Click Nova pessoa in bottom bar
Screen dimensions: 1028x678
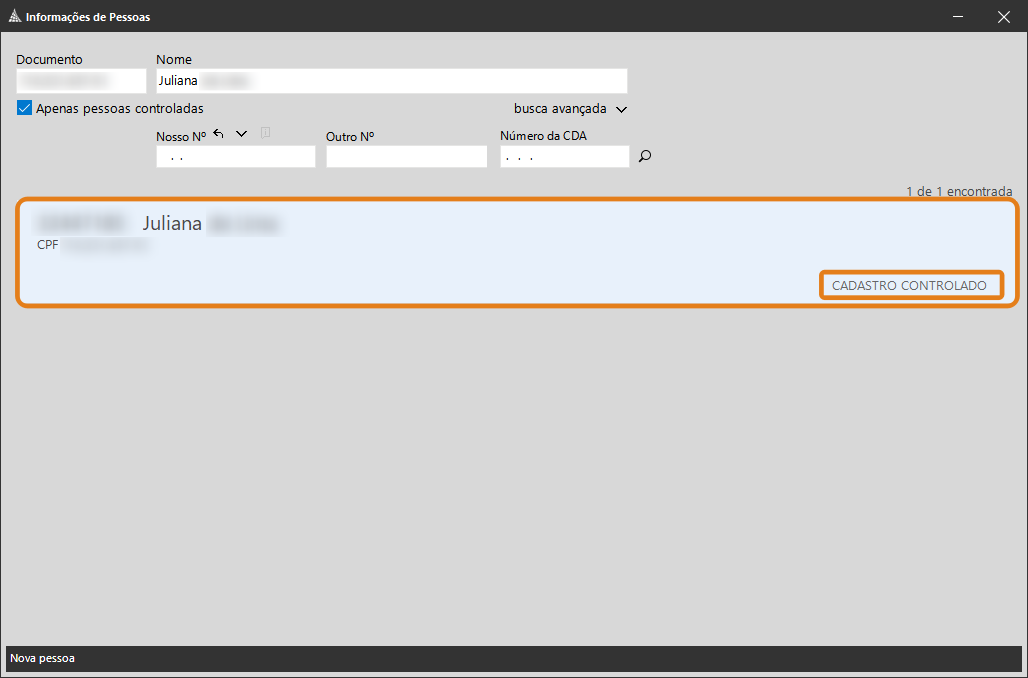(42, 658)
